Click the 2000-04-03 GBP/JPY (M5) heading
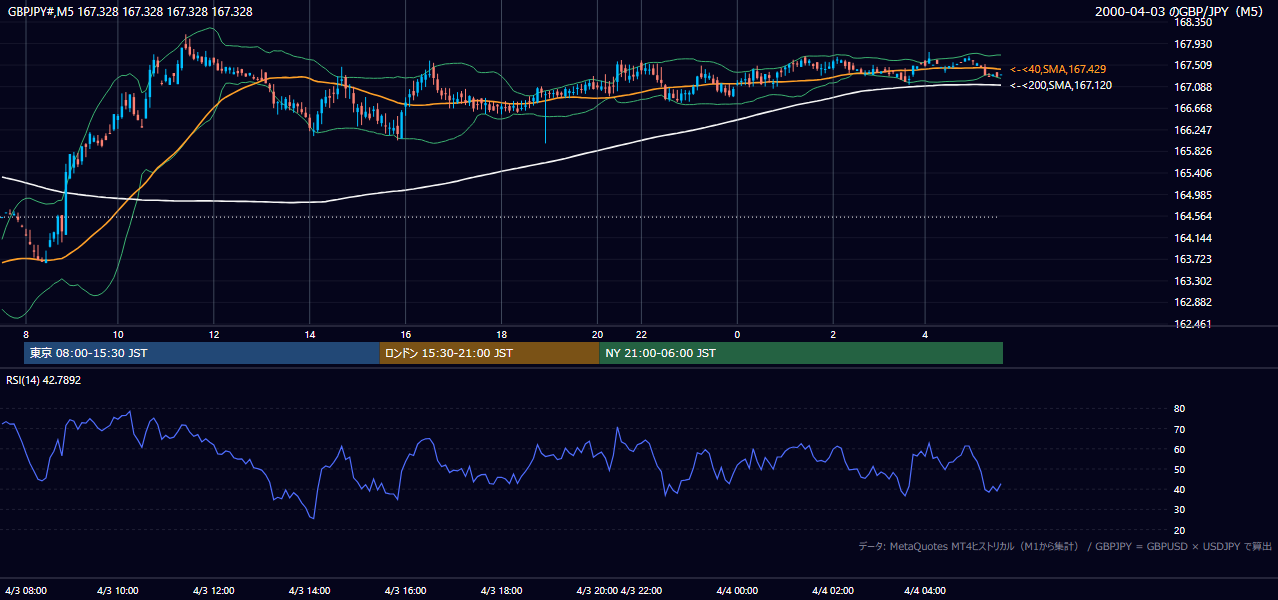This screenshot has height=600, width=1278. (x=1181, y=12)
